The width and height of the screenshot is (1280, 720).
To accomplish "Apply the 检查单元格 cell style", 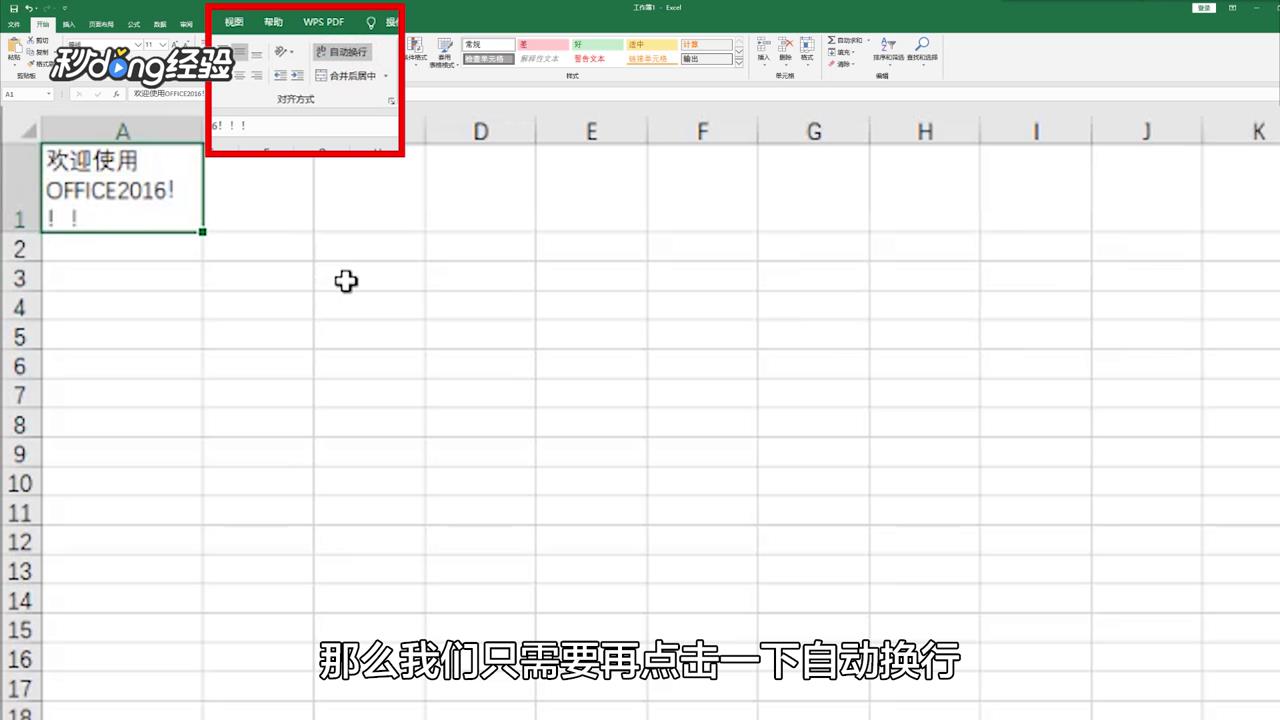I will [x=488, y=59].
